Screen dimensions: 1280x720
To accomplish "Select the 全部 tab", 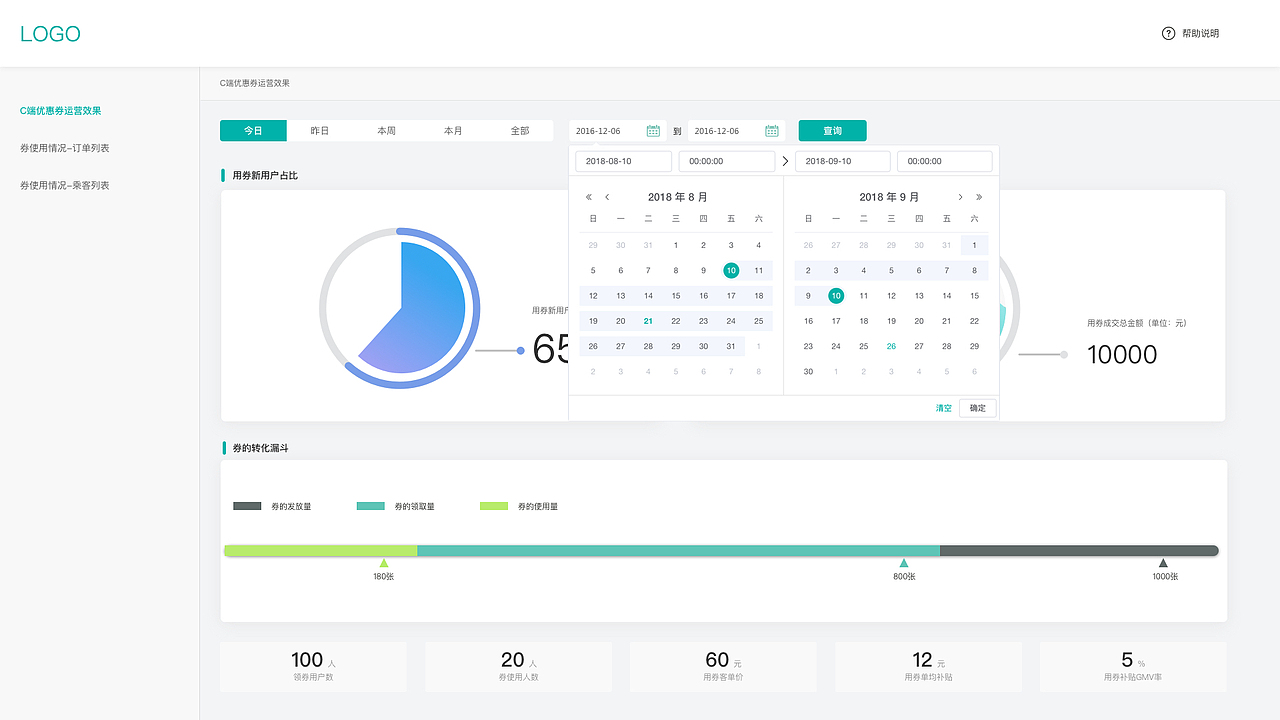I will point(520,131).
